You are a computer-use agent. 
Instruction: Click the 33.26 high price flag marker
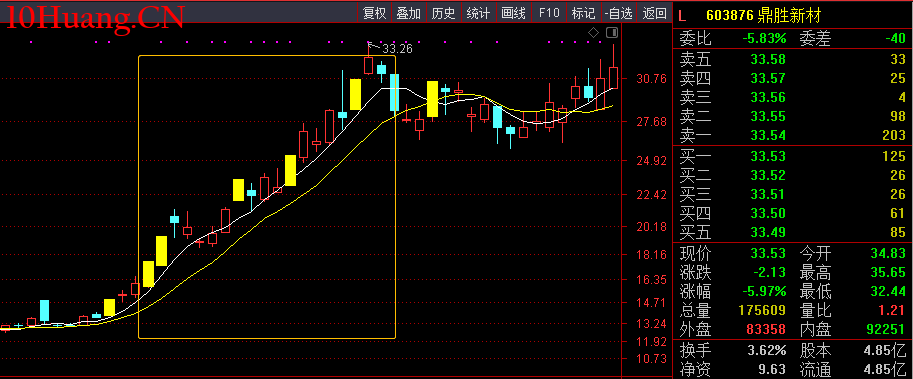coord(390,48)
